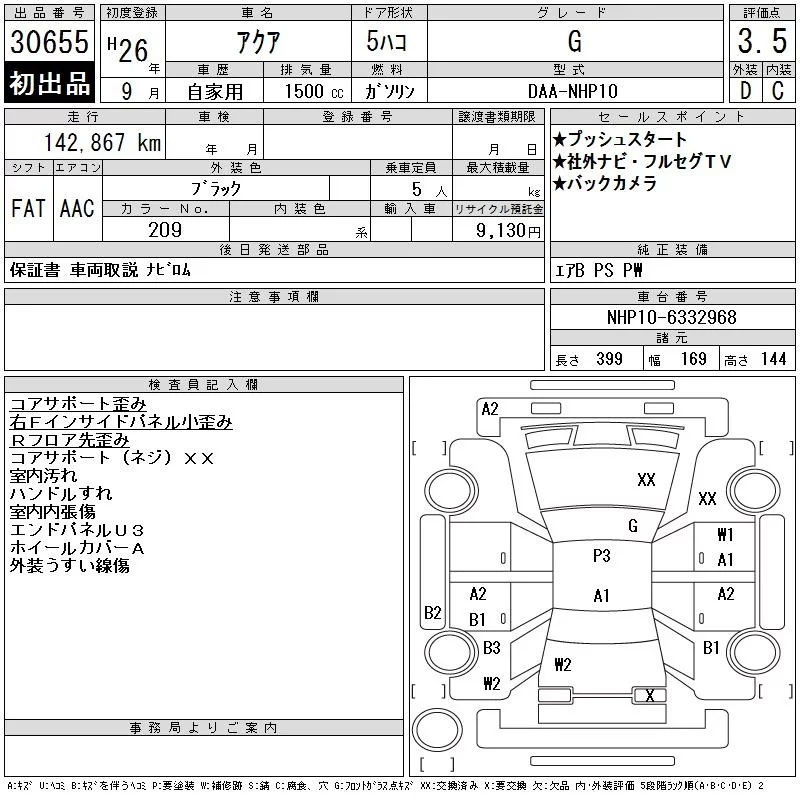Select the model code DAA-NHP10
Image resolution: width=800 pixels, height=800 pixels.
[572, 91]
